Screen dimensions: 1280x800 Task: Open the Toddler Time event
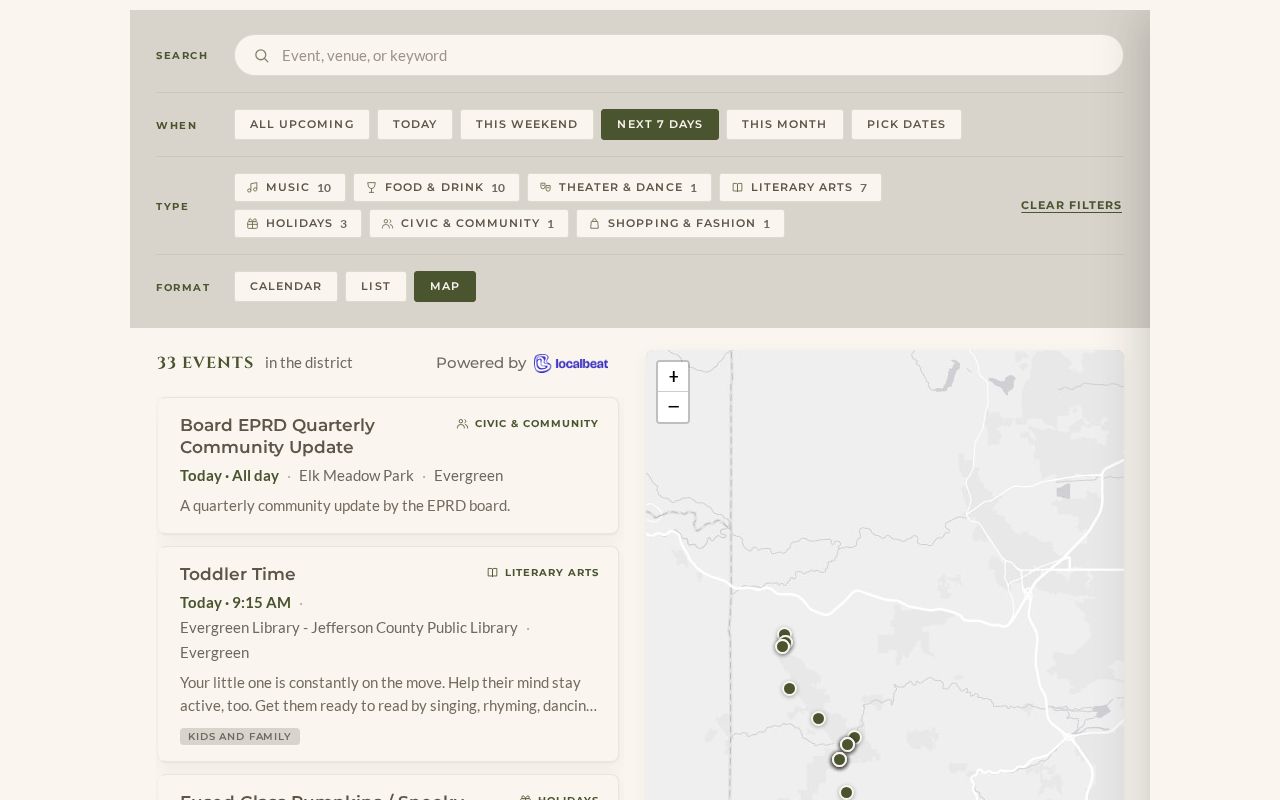click(x=238, y=574)
